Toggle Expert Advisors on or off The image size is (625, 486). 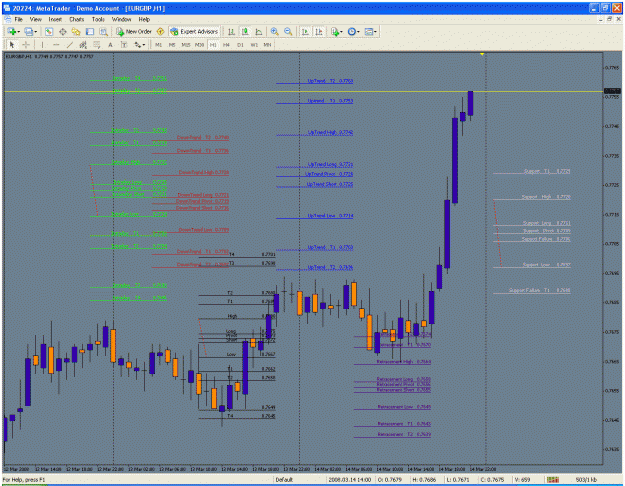point(195,31)
